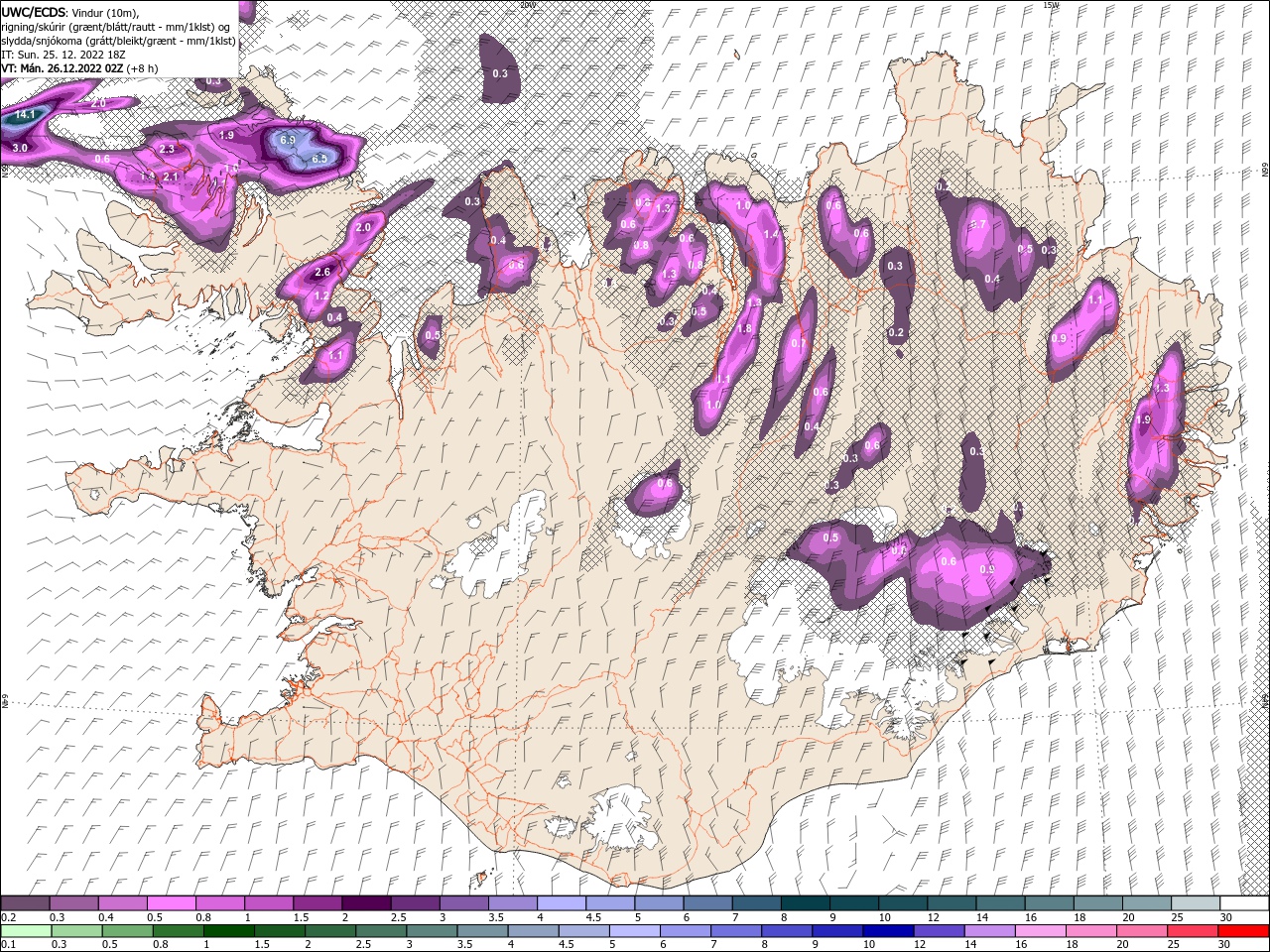Pick the deep blue rain swatch between 10 and 12
This screenshot has height=952, width=1270.
click(887, 931)
